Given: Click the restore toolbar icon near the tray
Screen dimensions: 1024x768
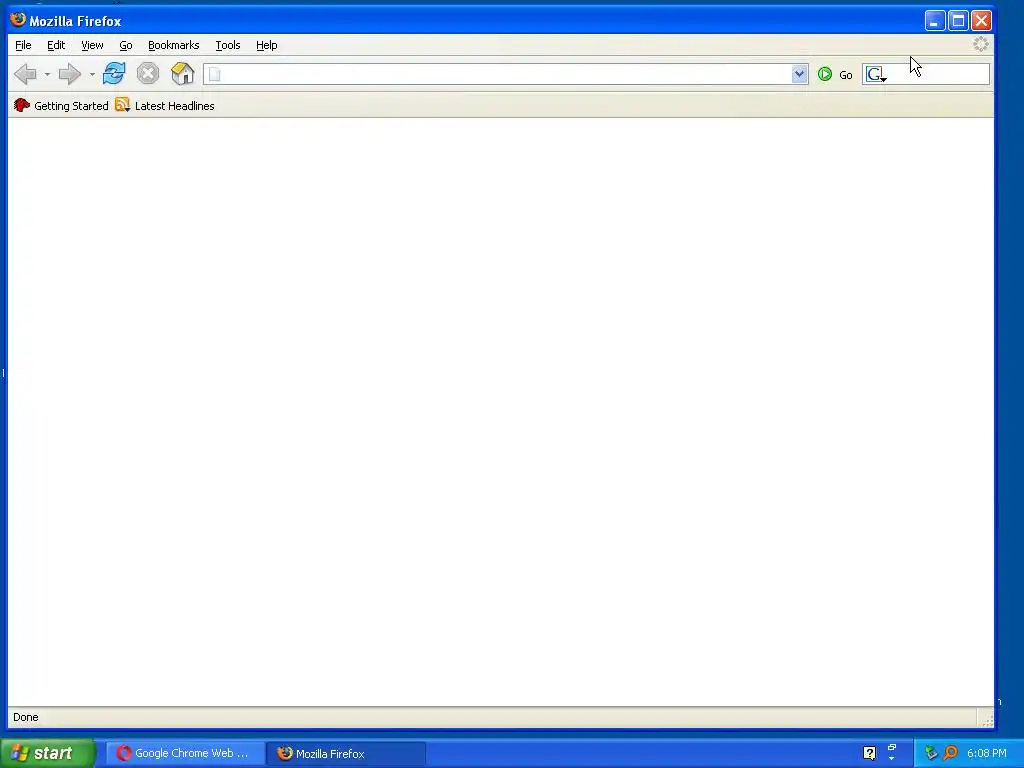Looking at the screenshot, I should 891,748.
